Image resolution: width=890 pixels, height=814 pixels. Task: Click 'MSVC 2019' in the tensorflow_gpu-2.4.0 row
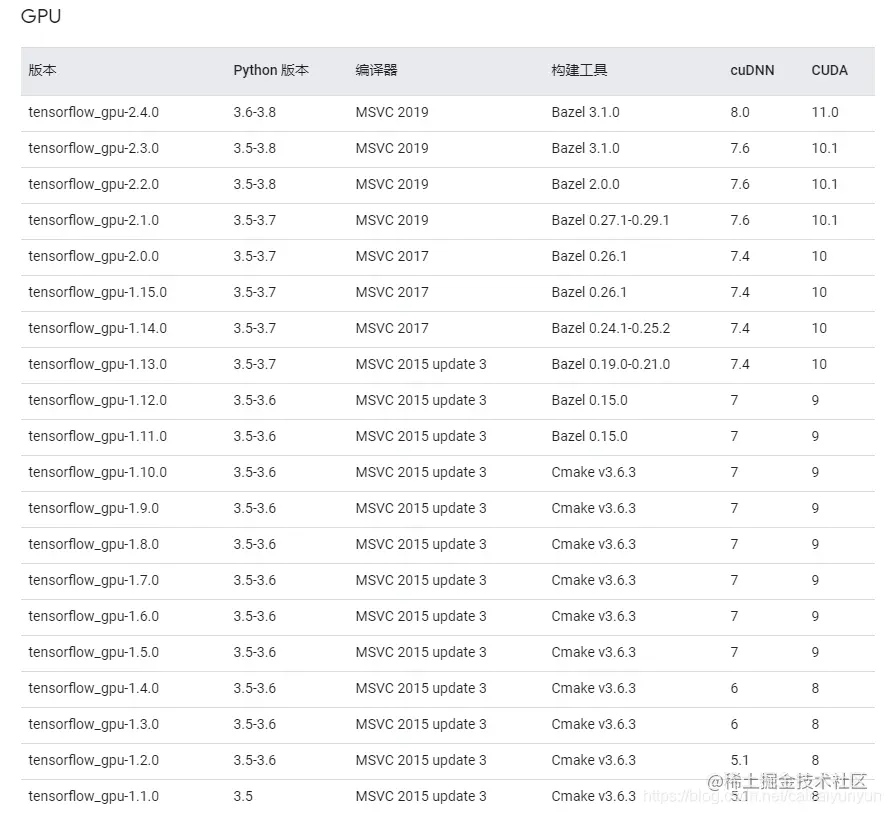(x=392, y=112)
